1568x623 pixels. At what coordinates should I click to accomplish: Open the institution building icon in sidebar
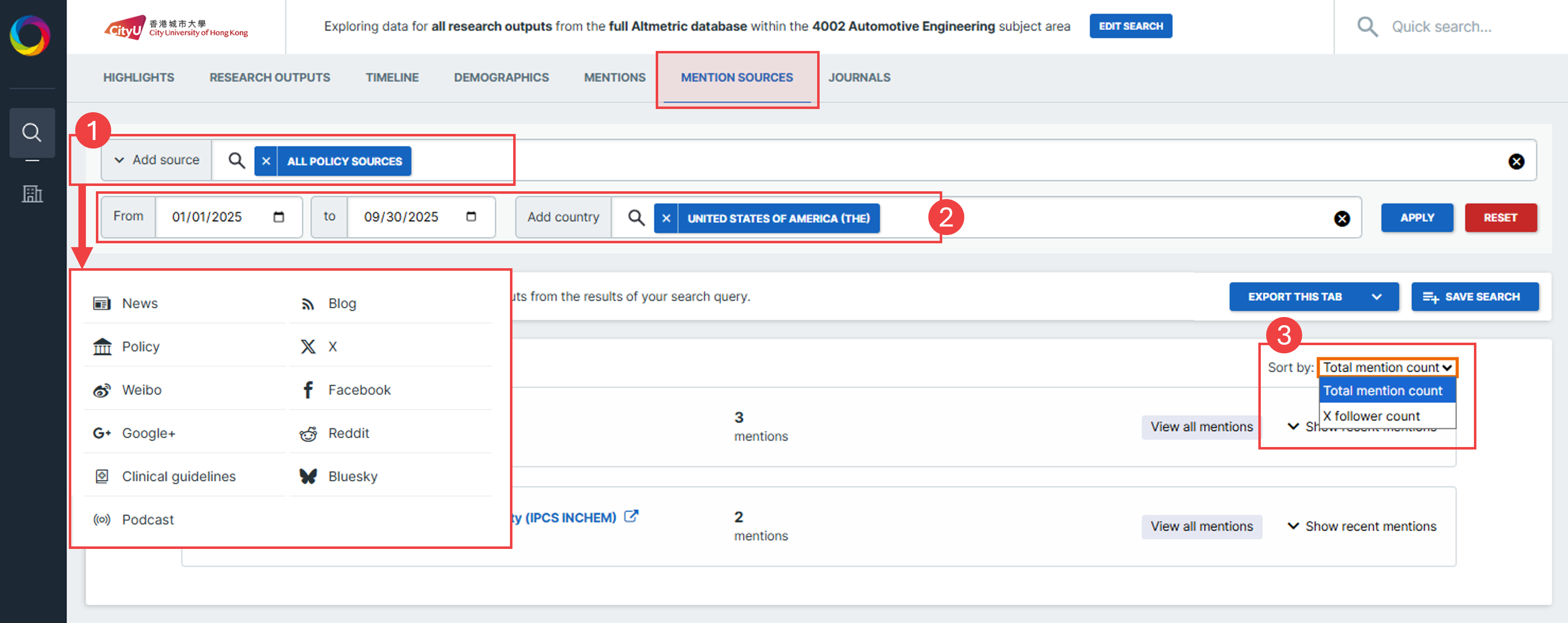(x=32, y=194)
